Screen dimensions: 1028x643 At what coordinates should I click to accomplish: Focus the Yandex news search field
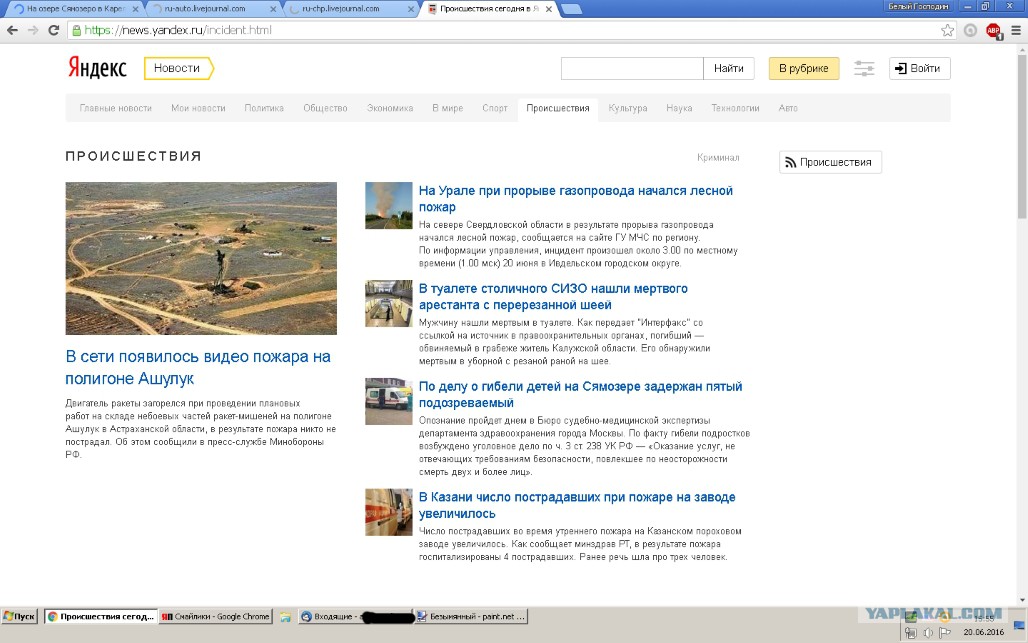tap(632, 68)
